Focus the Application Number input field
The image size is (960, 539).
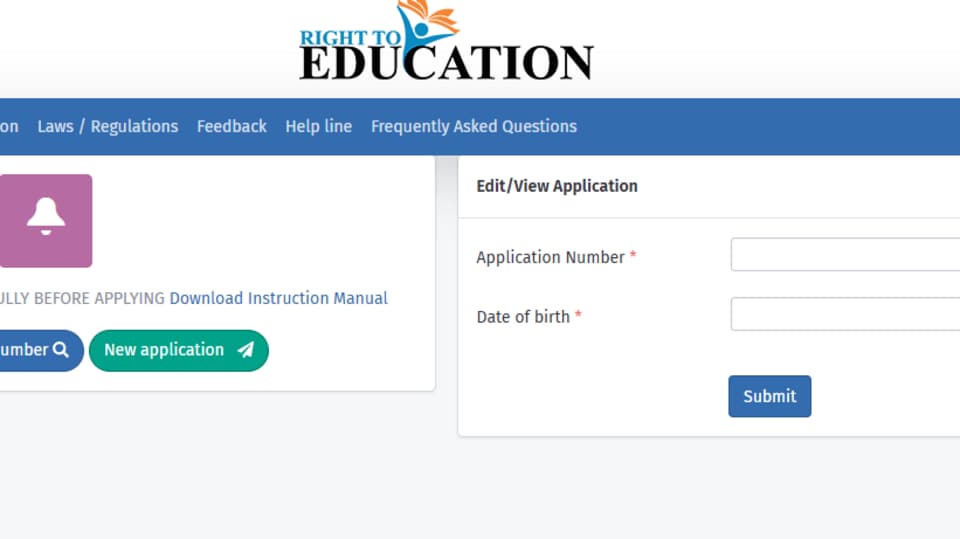click(845, 254)
